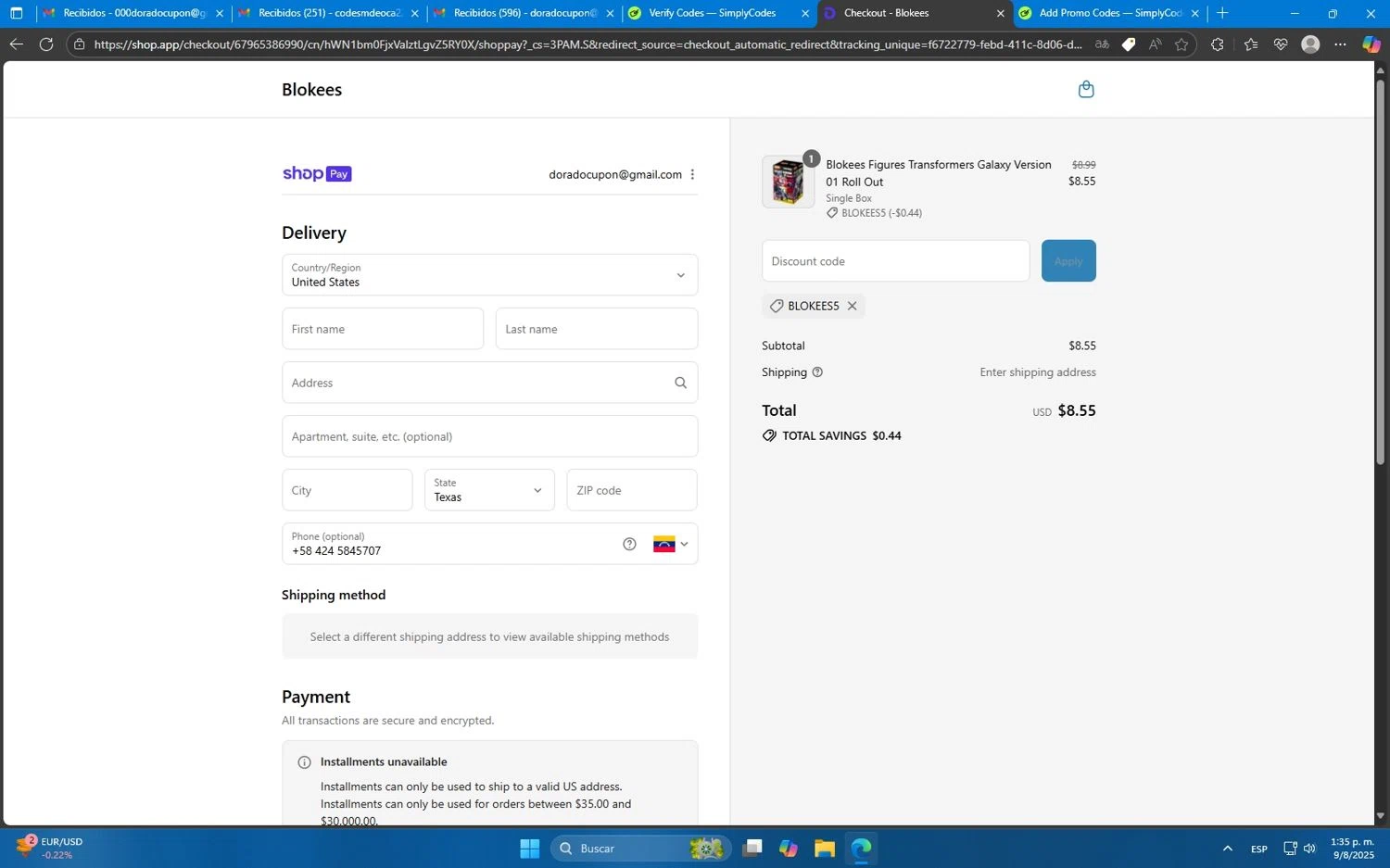Image resolution: width=1390 pixels, height=868 pixels.
Task: Click the Blokees store name link
Action: 311,90
